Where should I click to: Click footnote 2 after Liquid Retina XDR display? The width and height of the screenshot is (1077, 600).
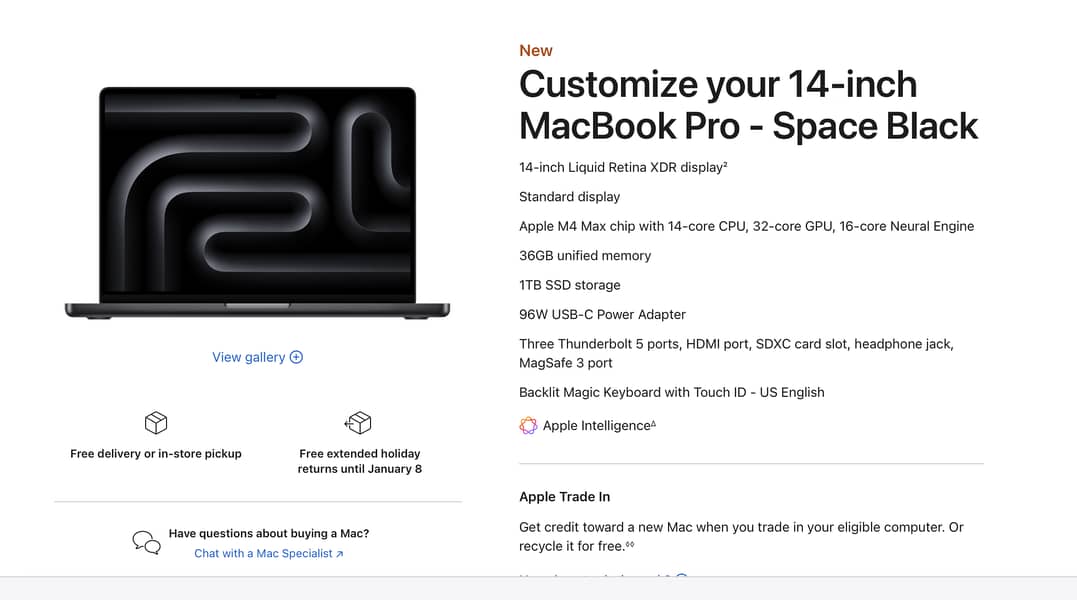725,165
